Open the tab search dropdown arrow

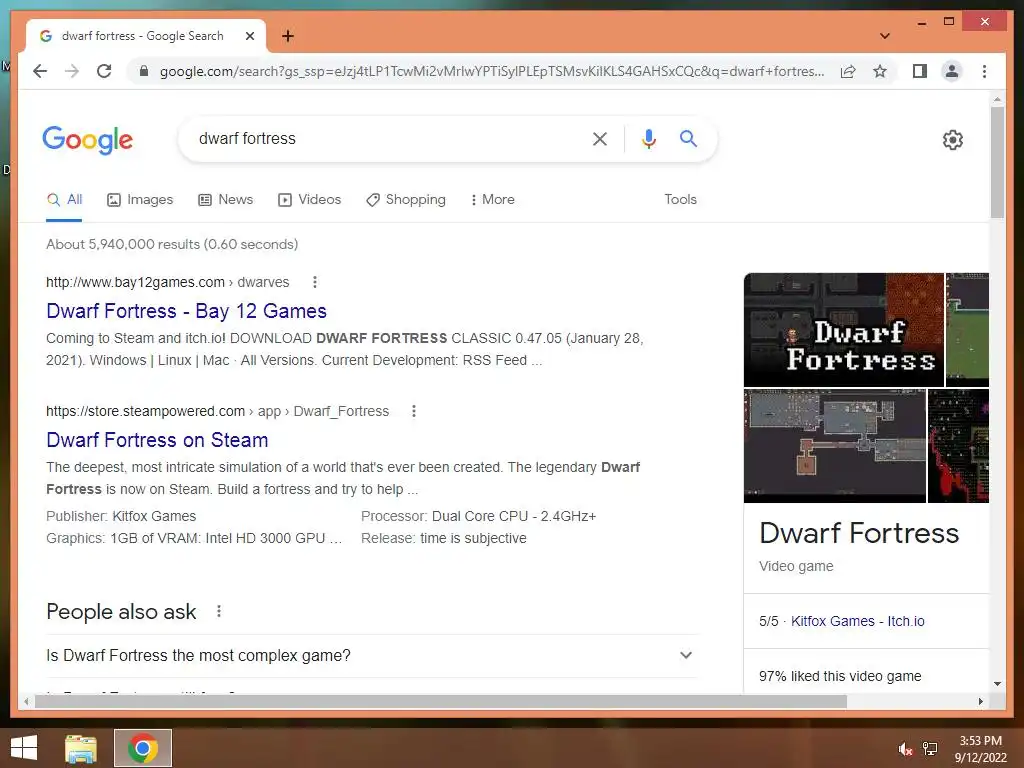885,36
